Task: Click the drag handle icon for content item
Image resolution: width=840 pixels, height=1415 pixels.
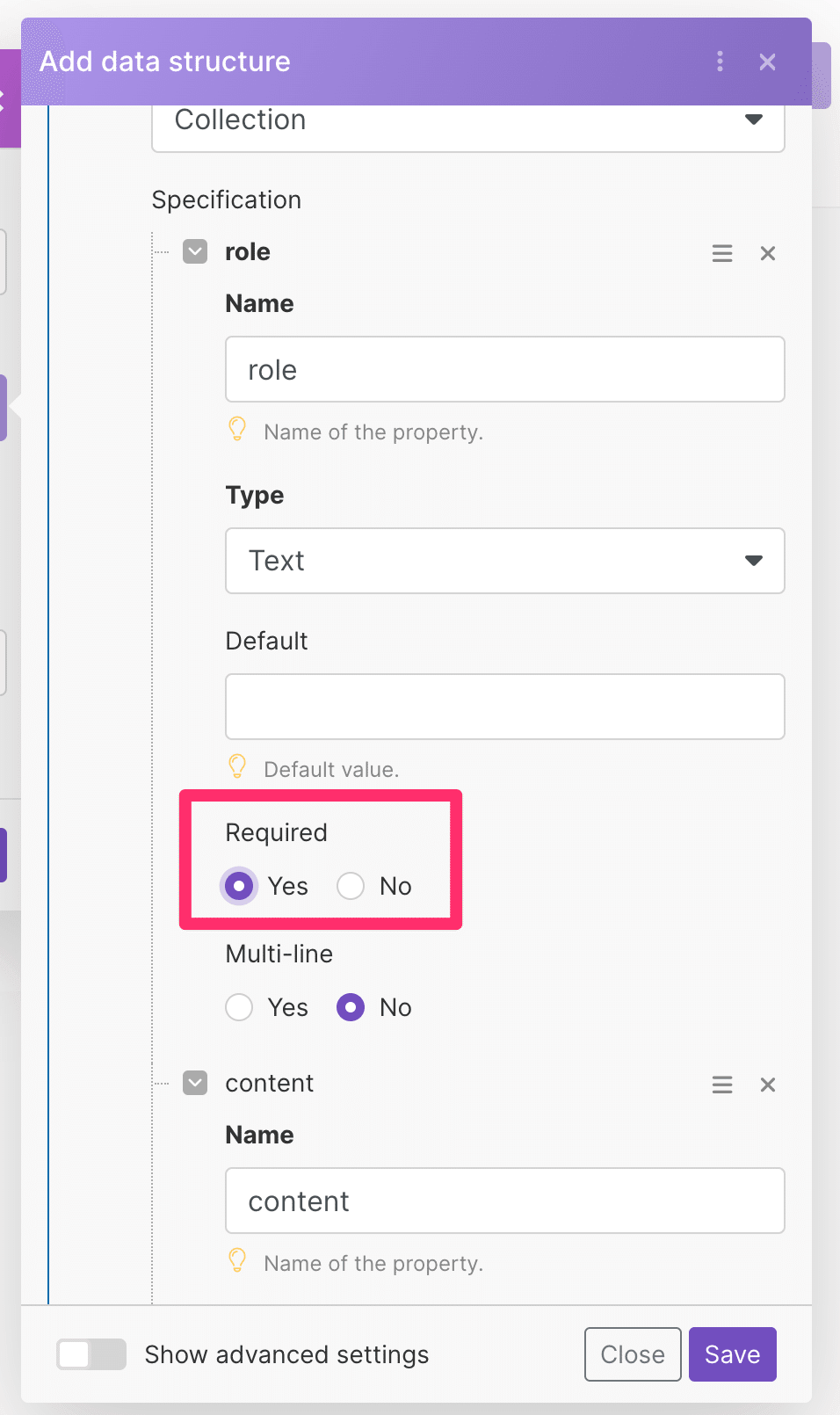Action: (722, 1085)
